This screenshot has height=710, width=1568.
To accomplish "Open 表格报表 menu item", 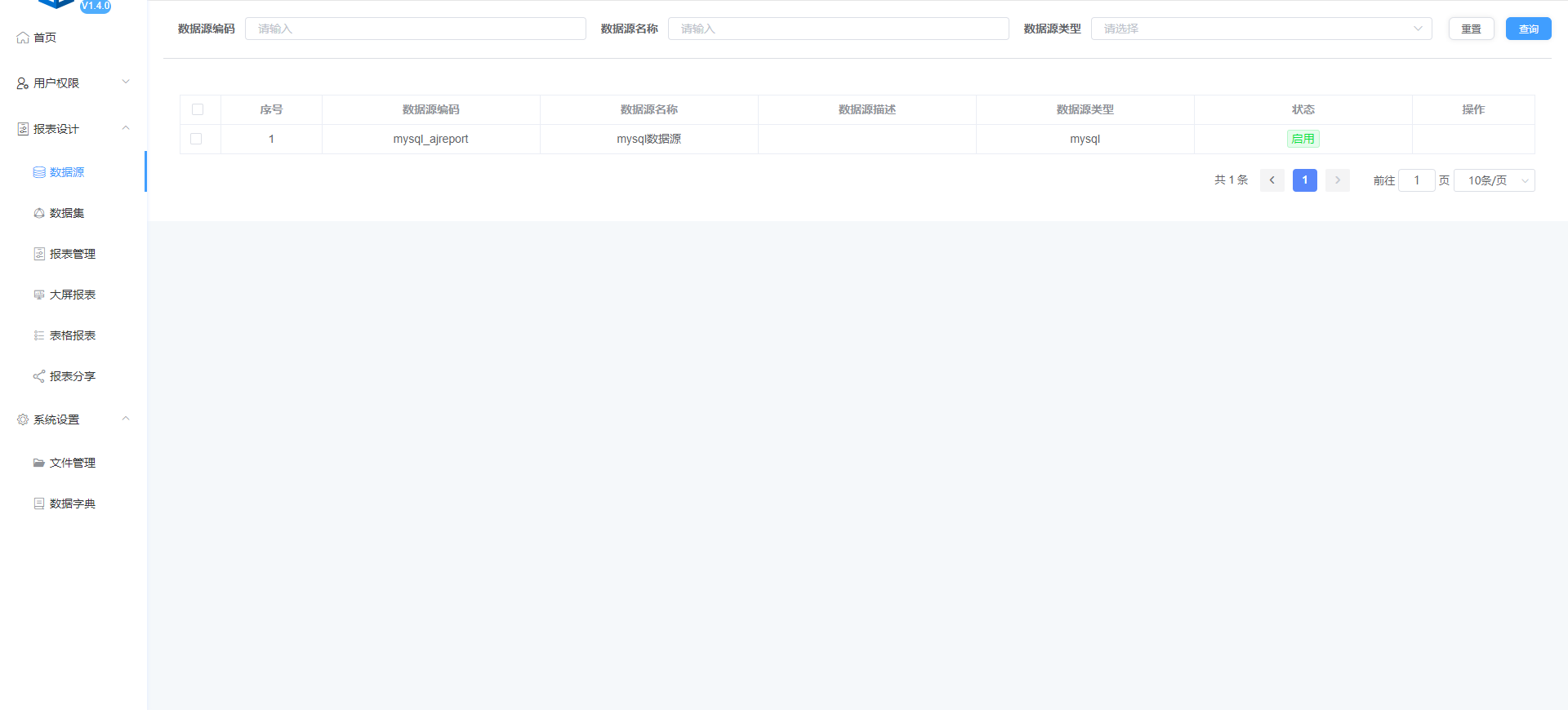I will point(73,335).
